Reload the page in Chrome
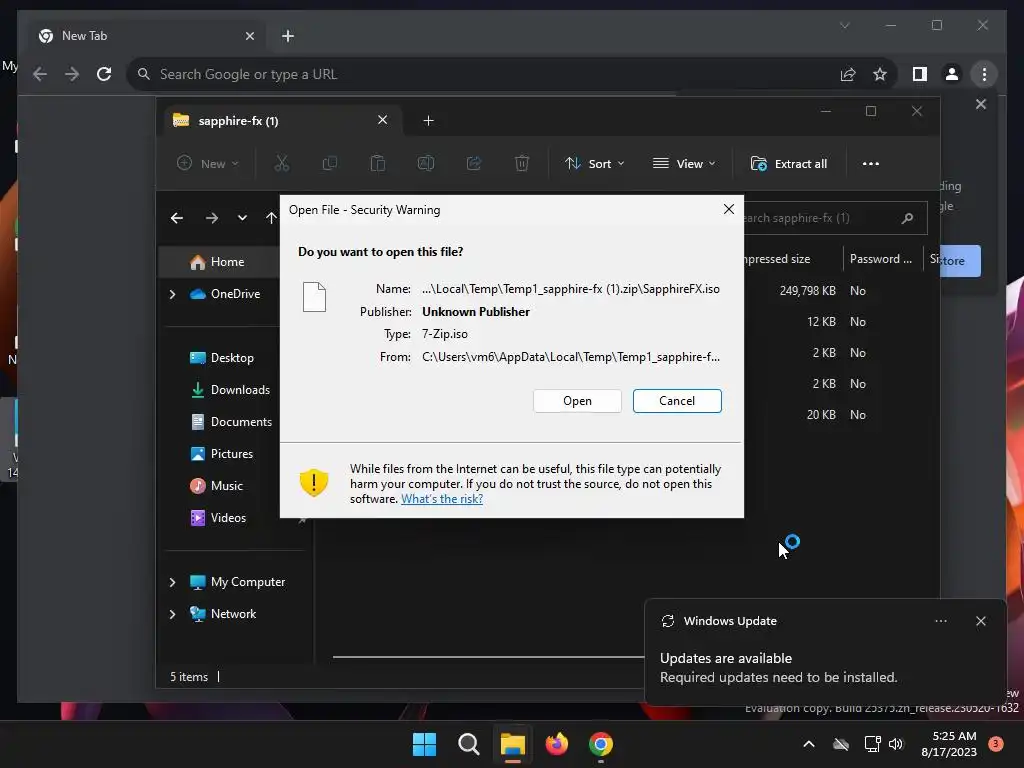The width and height of the screenshot is (1024, 768). (104, 74)
